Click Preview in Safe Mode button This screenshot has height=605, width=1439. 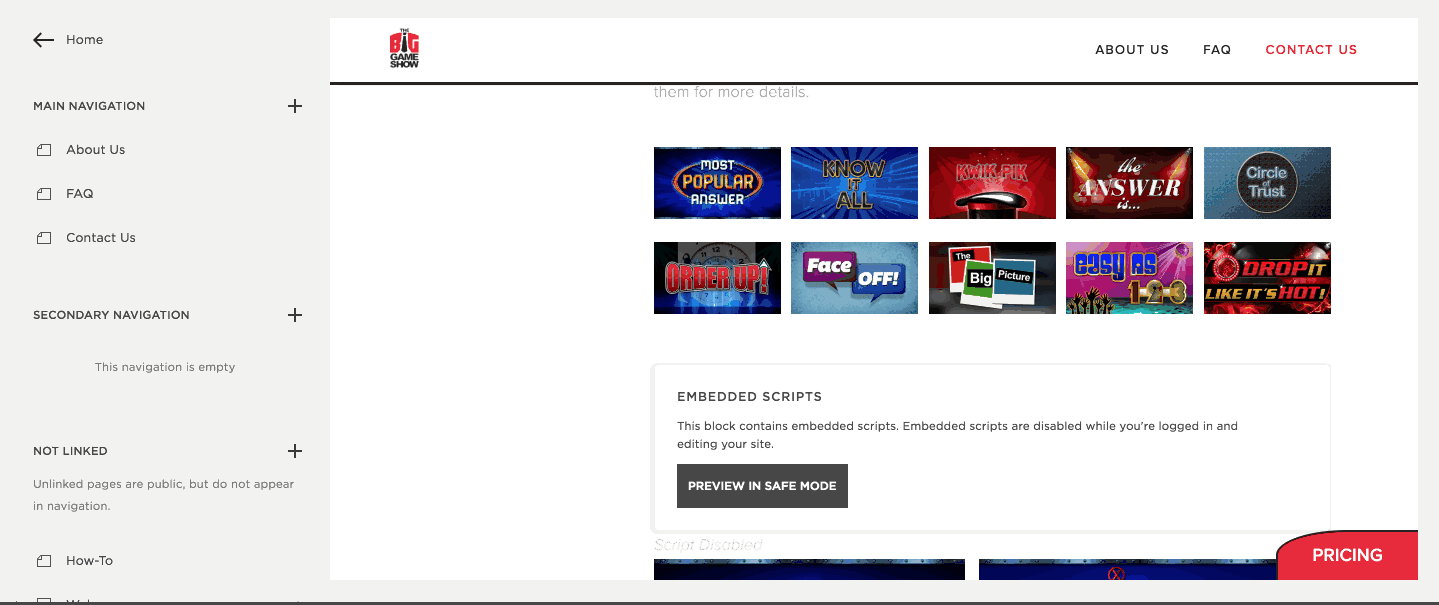pyautogui.click(x=762, y=486)
